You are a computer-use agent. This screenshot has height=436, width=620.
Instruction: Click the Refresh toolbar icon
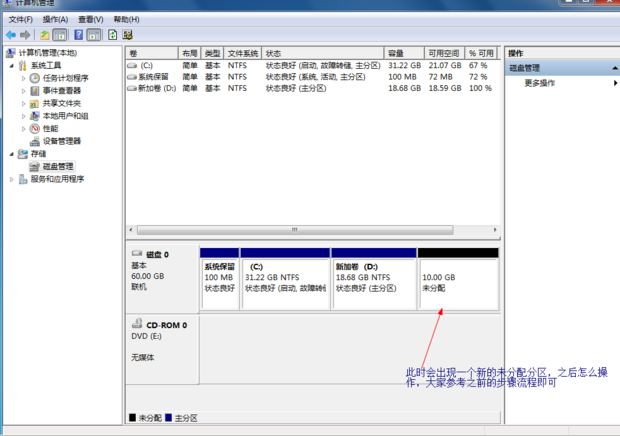click(x=113, y=35)
